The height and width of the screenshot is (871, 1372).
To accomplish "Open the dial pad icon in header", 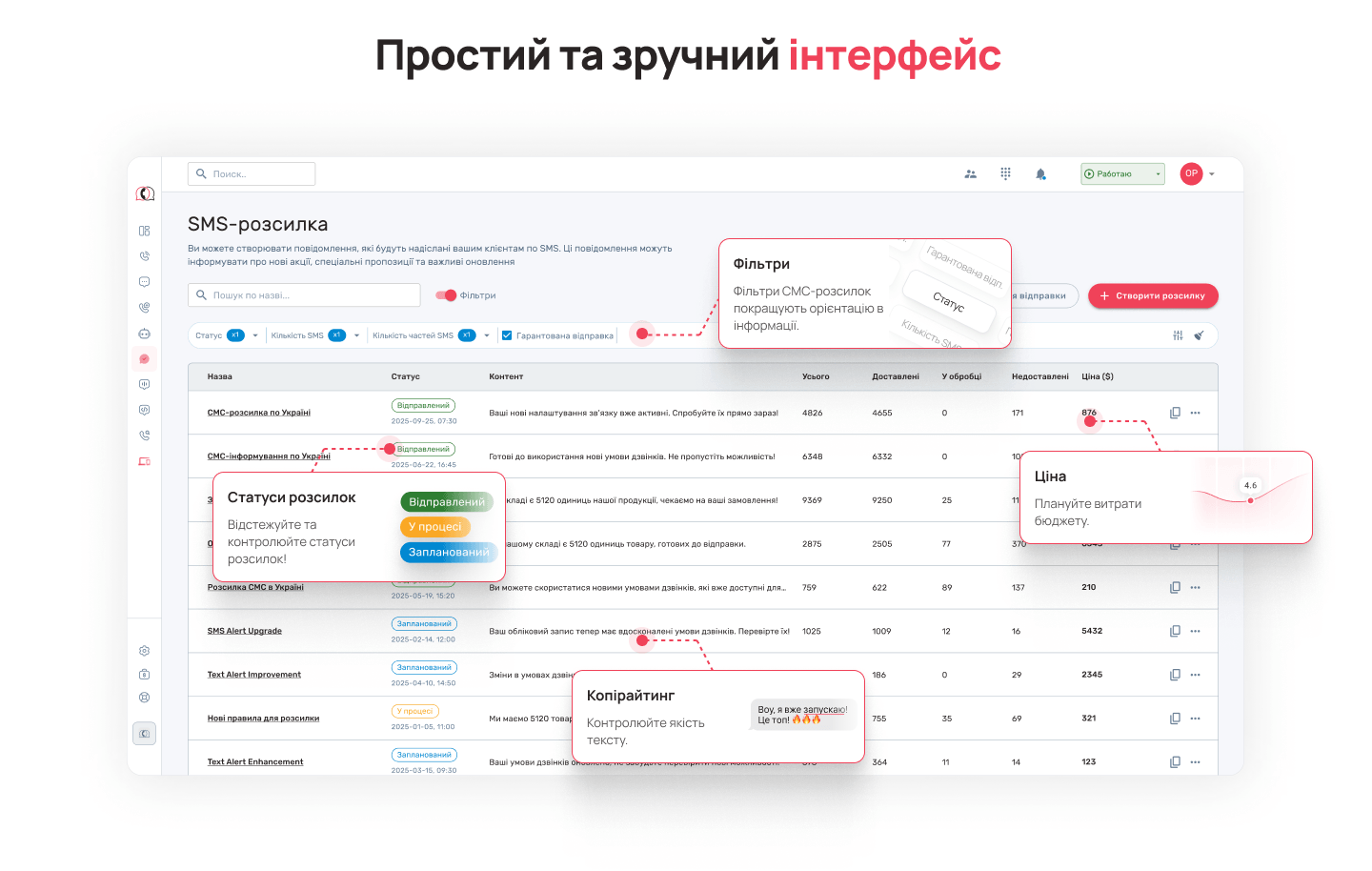I will [1005, 173].
